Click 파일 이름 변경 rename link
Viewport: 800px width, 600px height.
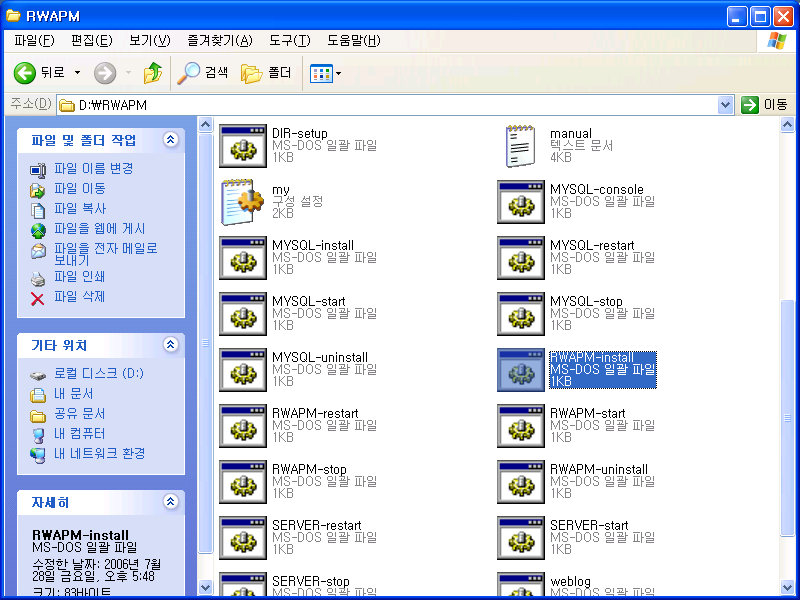click(93, 168)
